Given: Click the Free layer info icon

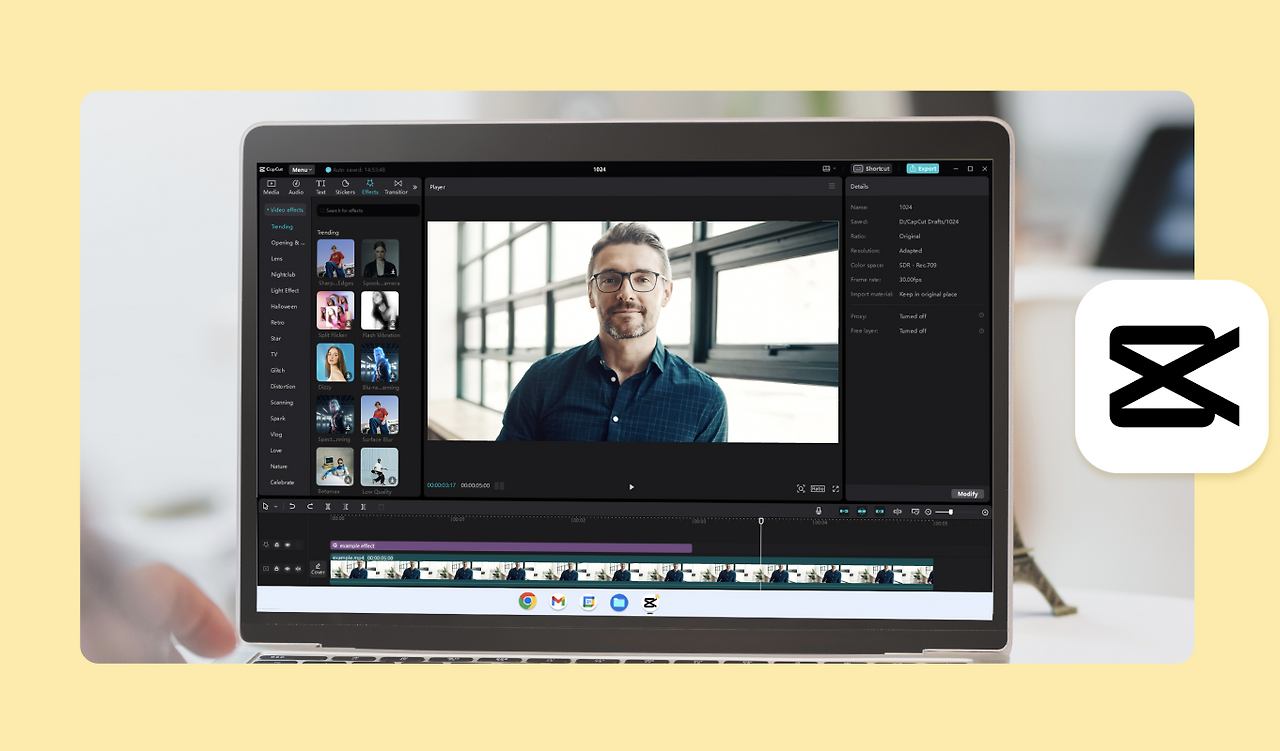Looking at the screenshot, I should pyautogui.click(x=981, y=330).
